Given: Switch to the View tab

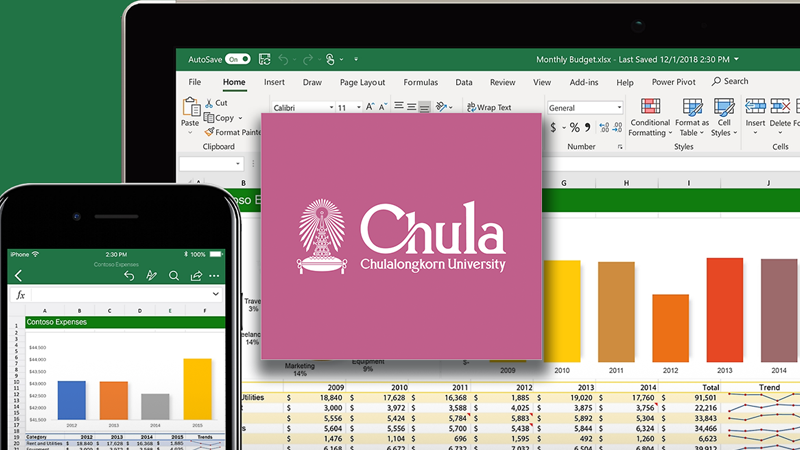Looking at the screenshot, I should click(x=542, y=82).
